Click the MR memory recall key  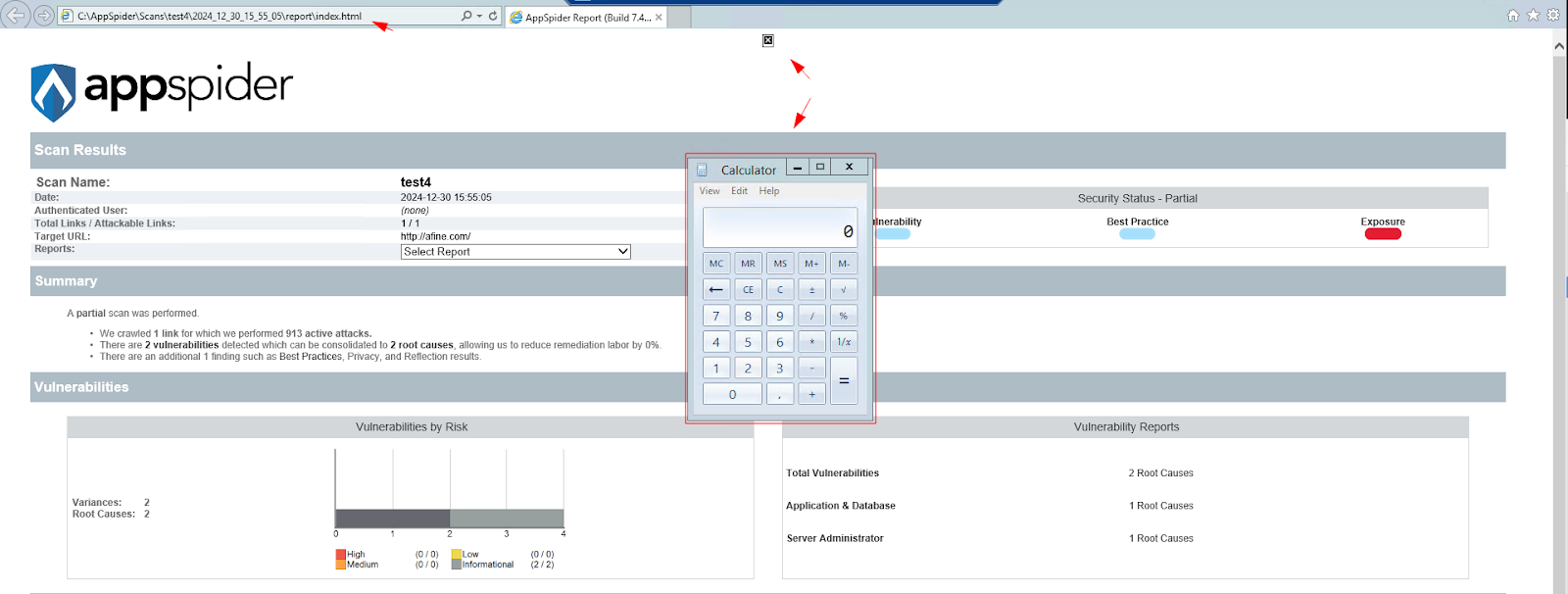tap(748, 264)
